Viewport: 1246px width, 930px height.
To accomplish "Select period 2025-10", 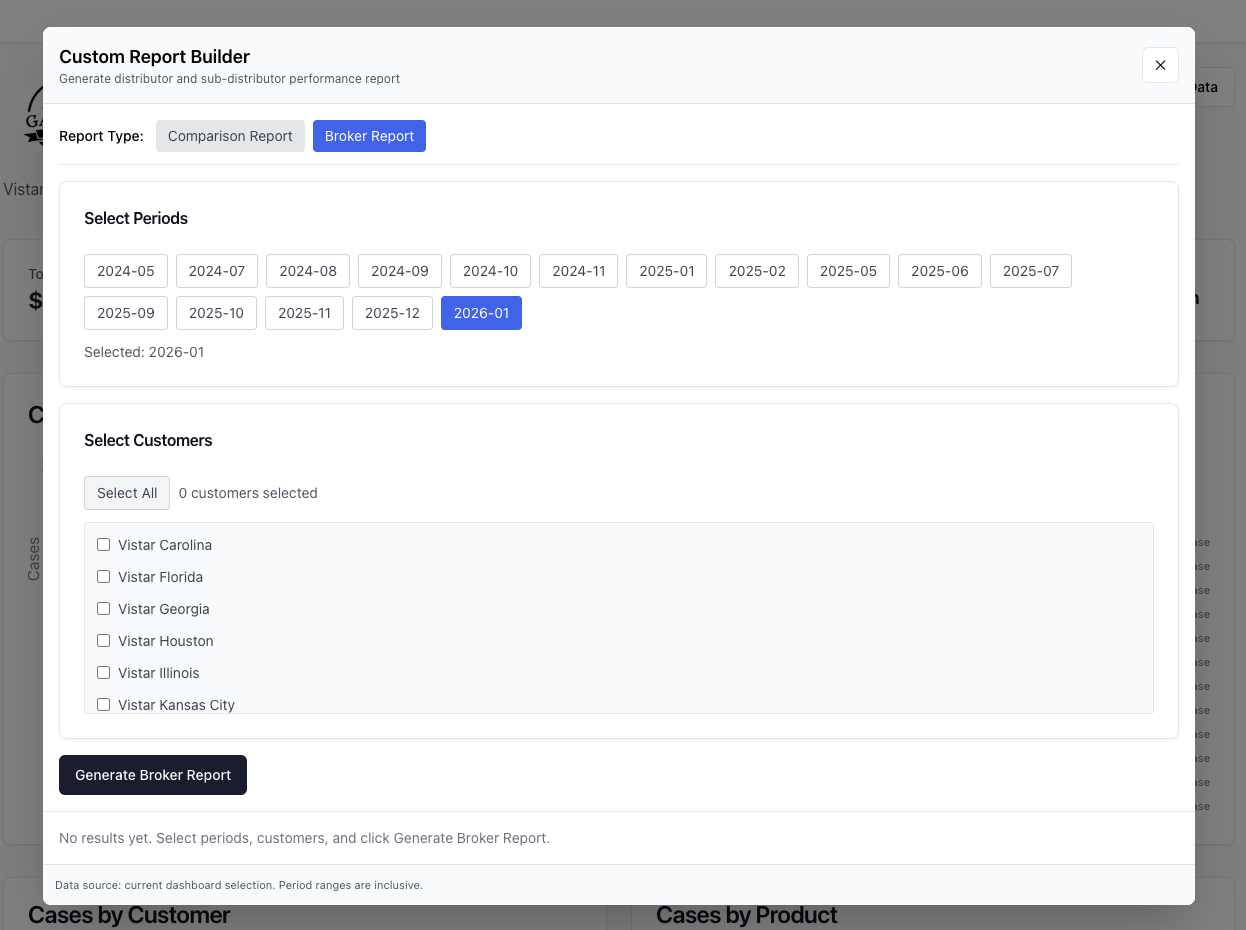I will click(216, 313).
